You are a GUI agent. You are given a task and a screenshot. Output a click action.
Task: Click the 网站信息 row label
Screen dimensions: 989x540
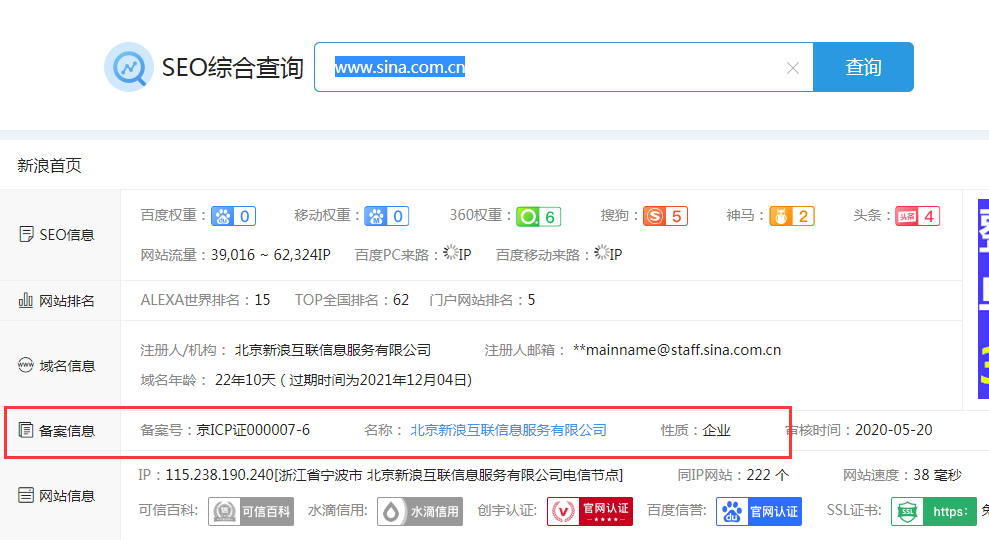click(67, 495)
